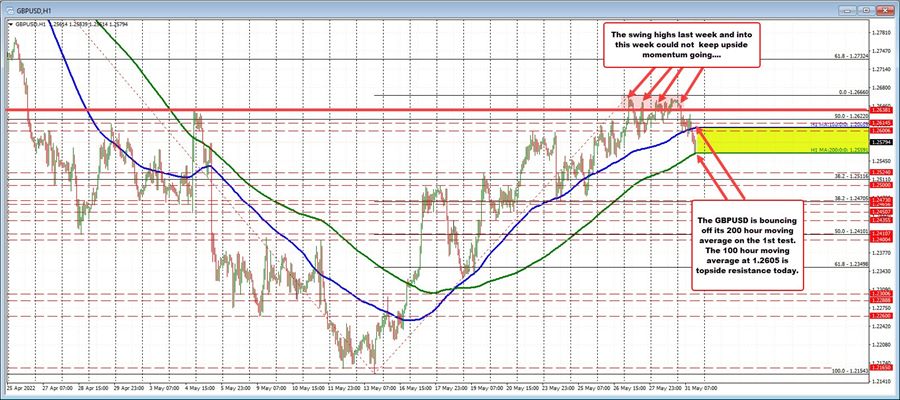Click the red 1.26381 price tag on scale
This screenshot has height=400, width=900.
point(880,109)
